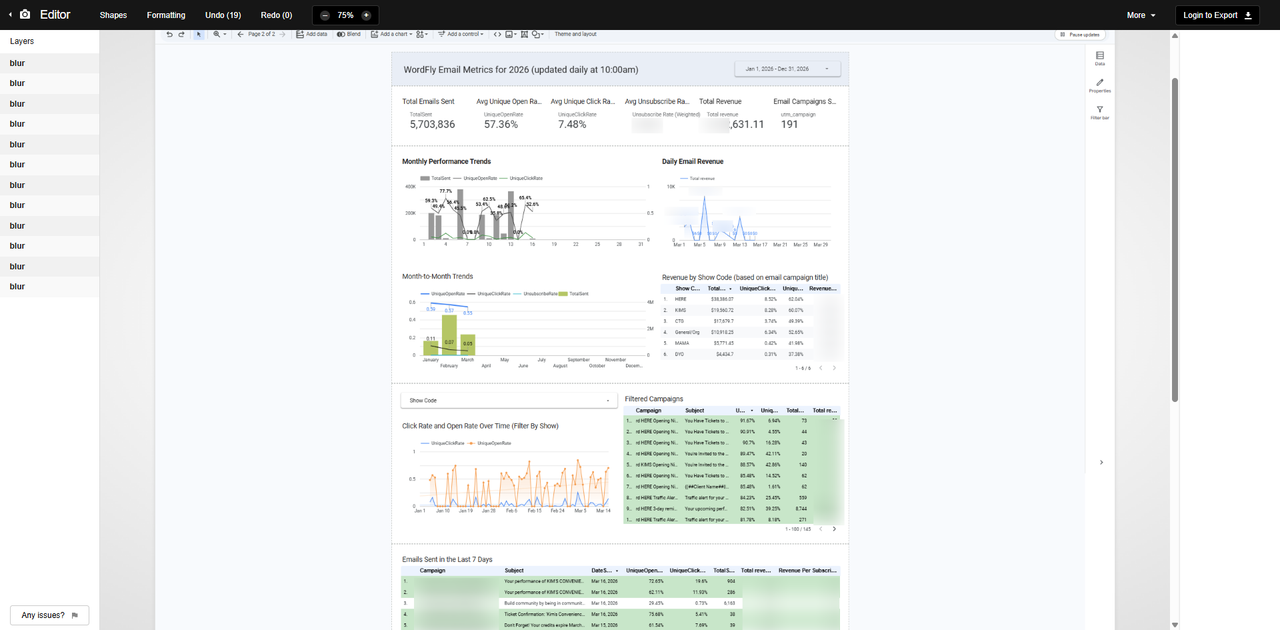The image size is (1280, 630).
Task: Click the redo arrow in the report toolbar
Action: coord(181,34)
